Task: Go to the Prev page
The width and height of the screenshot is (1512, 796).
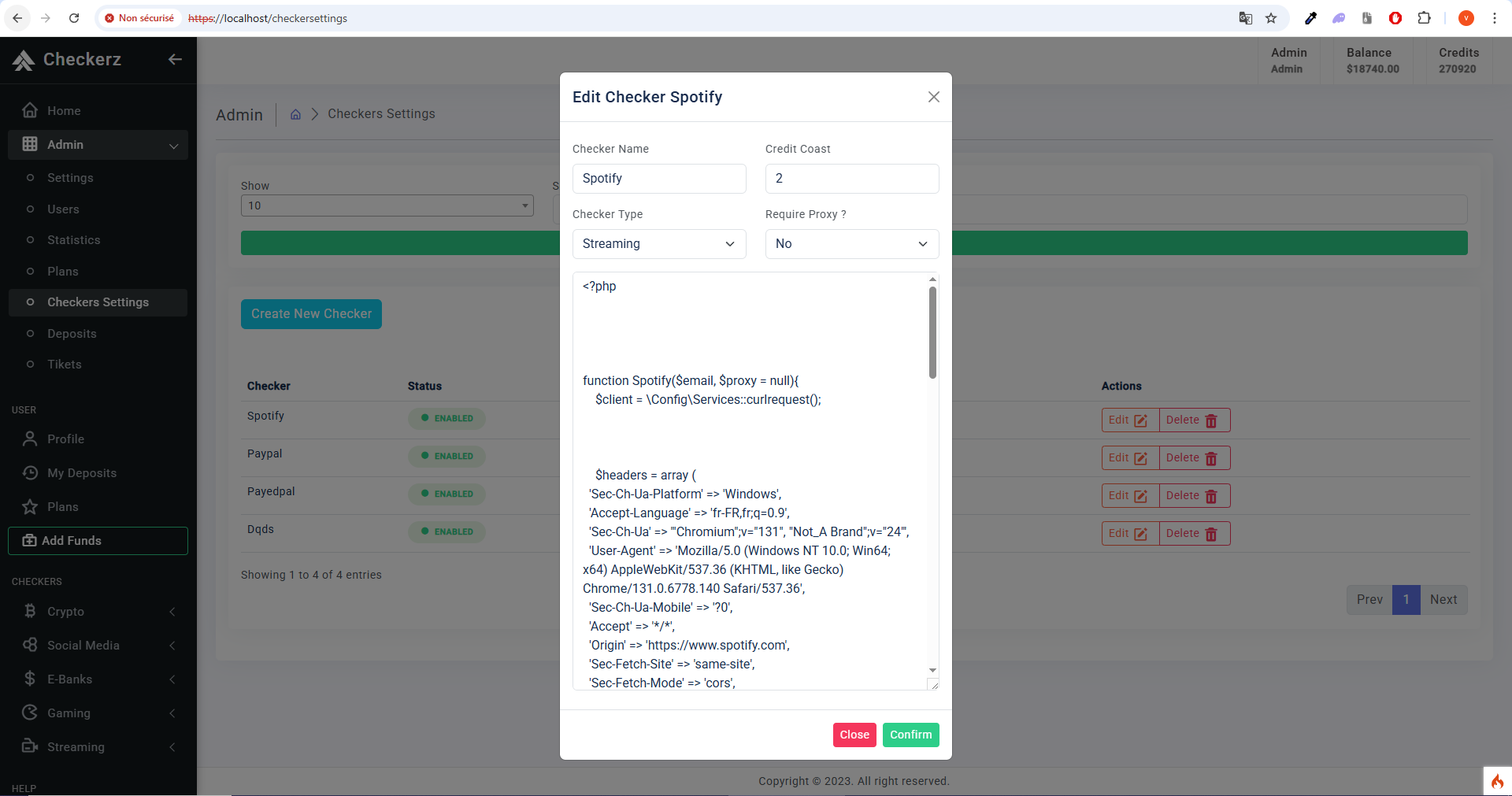Action: click(x=1369, y=600)
